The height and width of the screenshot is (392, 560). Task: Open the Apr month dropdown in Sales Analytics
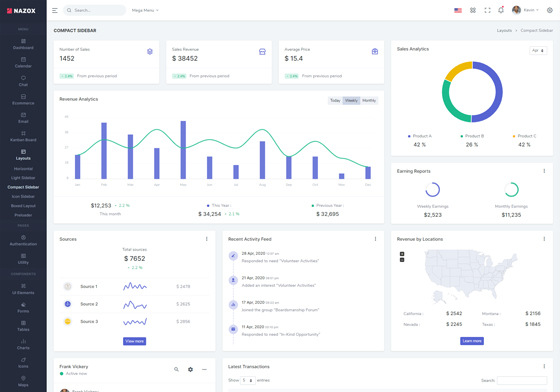[538, 51]
